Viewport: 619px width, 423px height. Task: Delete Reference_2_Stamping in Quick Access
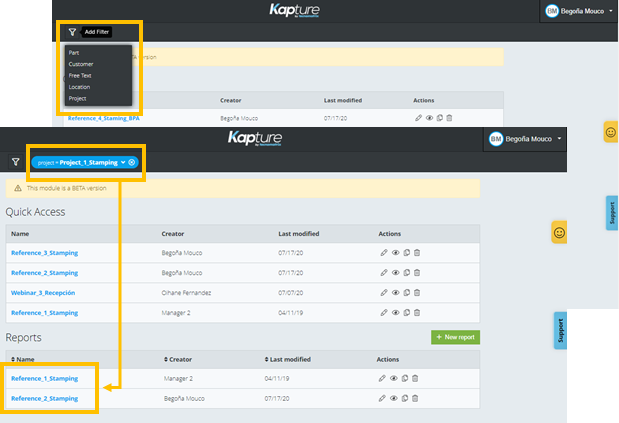pos(417,273)
